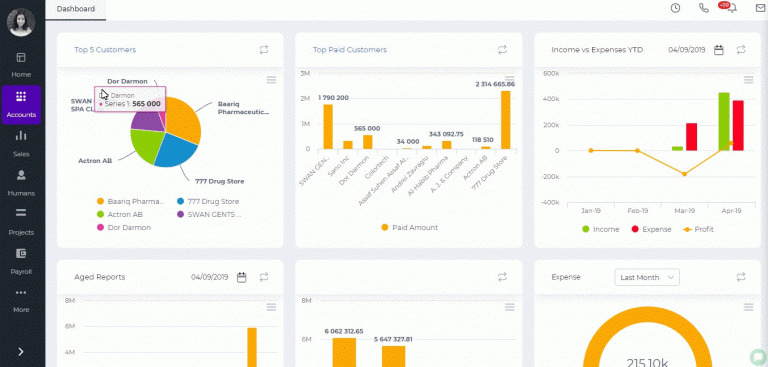Open the Payroll module icon

pyautogui.click(x=21, y=253)
